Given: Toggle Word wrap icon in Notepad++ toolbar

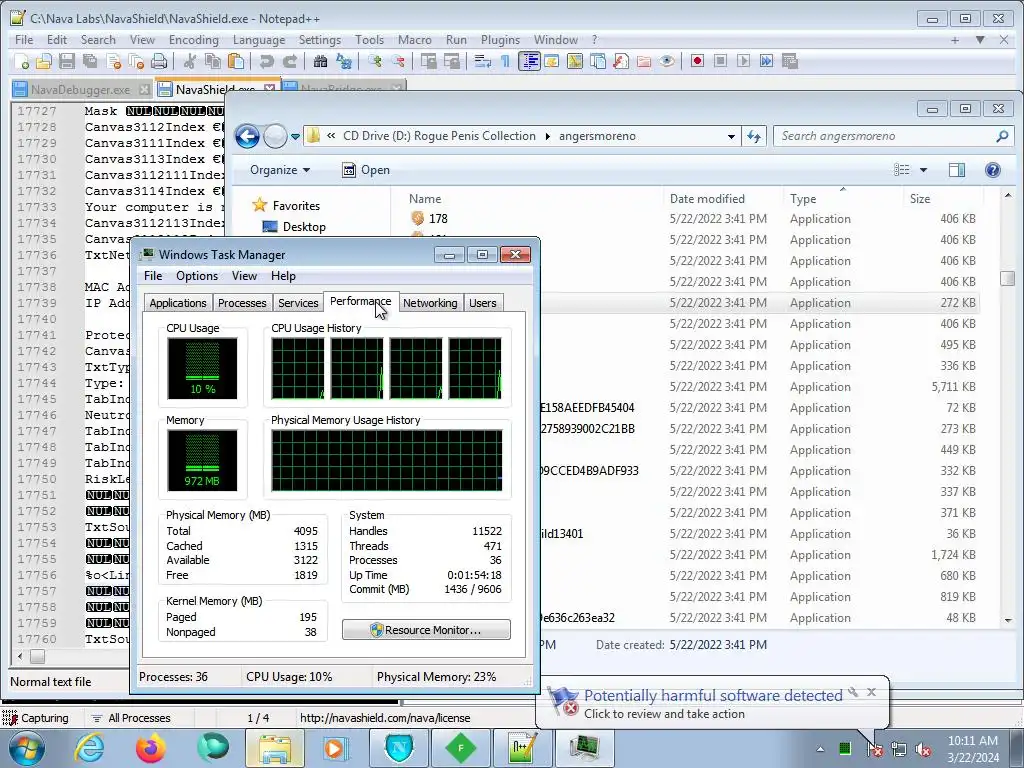Looking at the screenshot, I should pos(483,61).
